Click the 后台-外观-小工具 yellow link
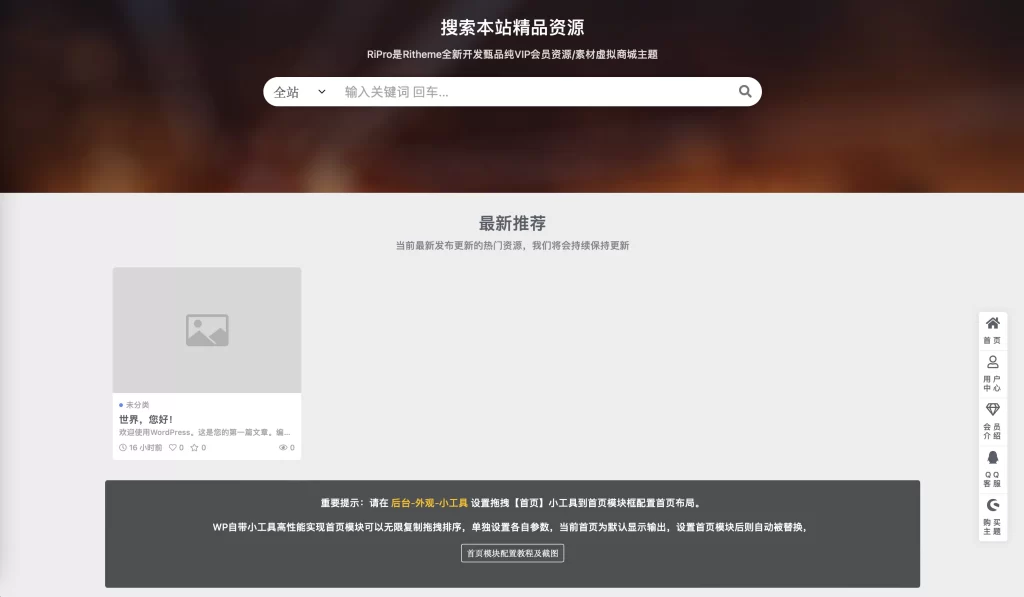This screenshot has width=1024, height=597. coord(429,503)
